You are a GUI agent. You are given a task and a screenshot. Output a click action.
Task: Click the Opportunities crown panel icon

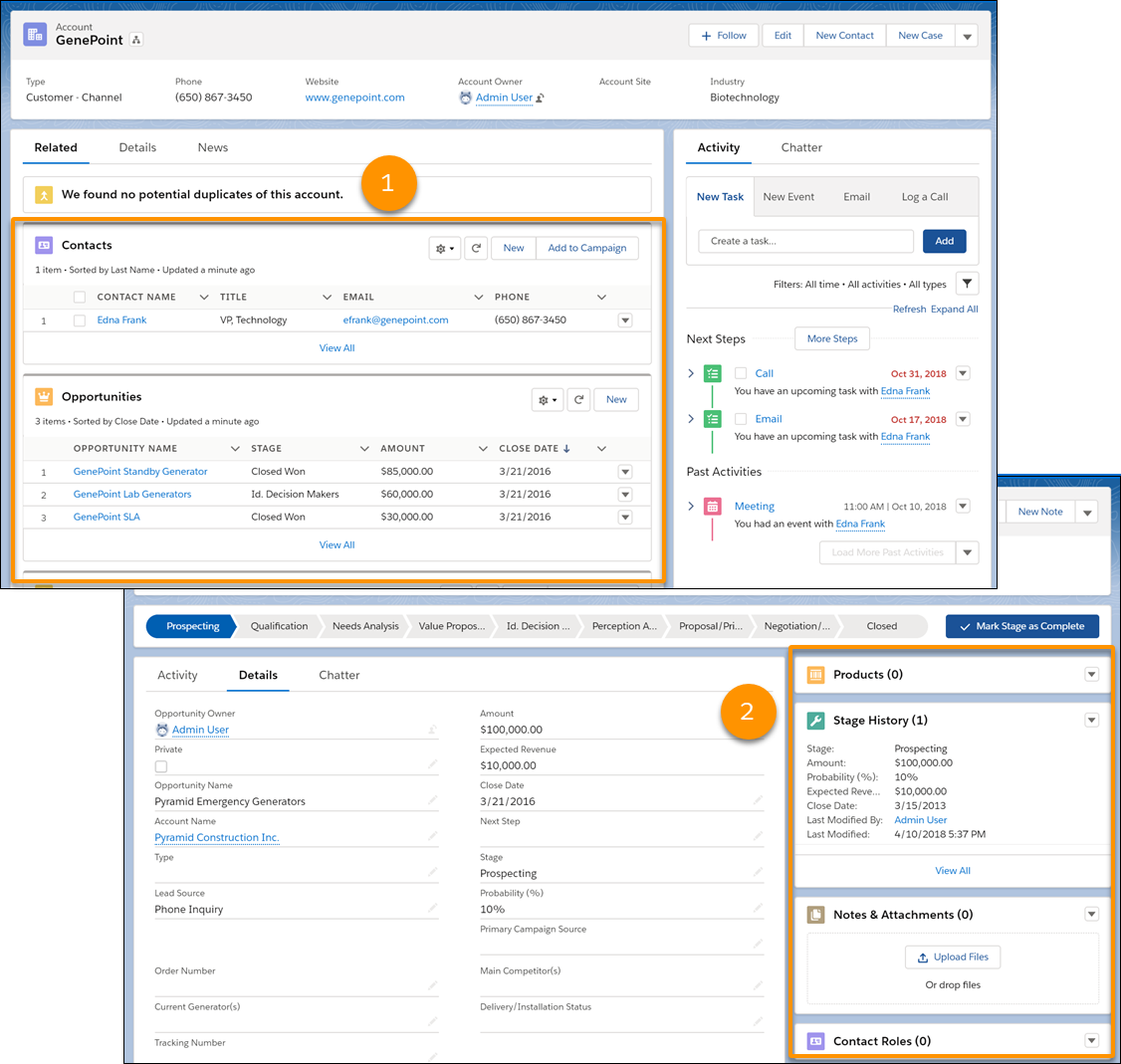tap(44, 396)
